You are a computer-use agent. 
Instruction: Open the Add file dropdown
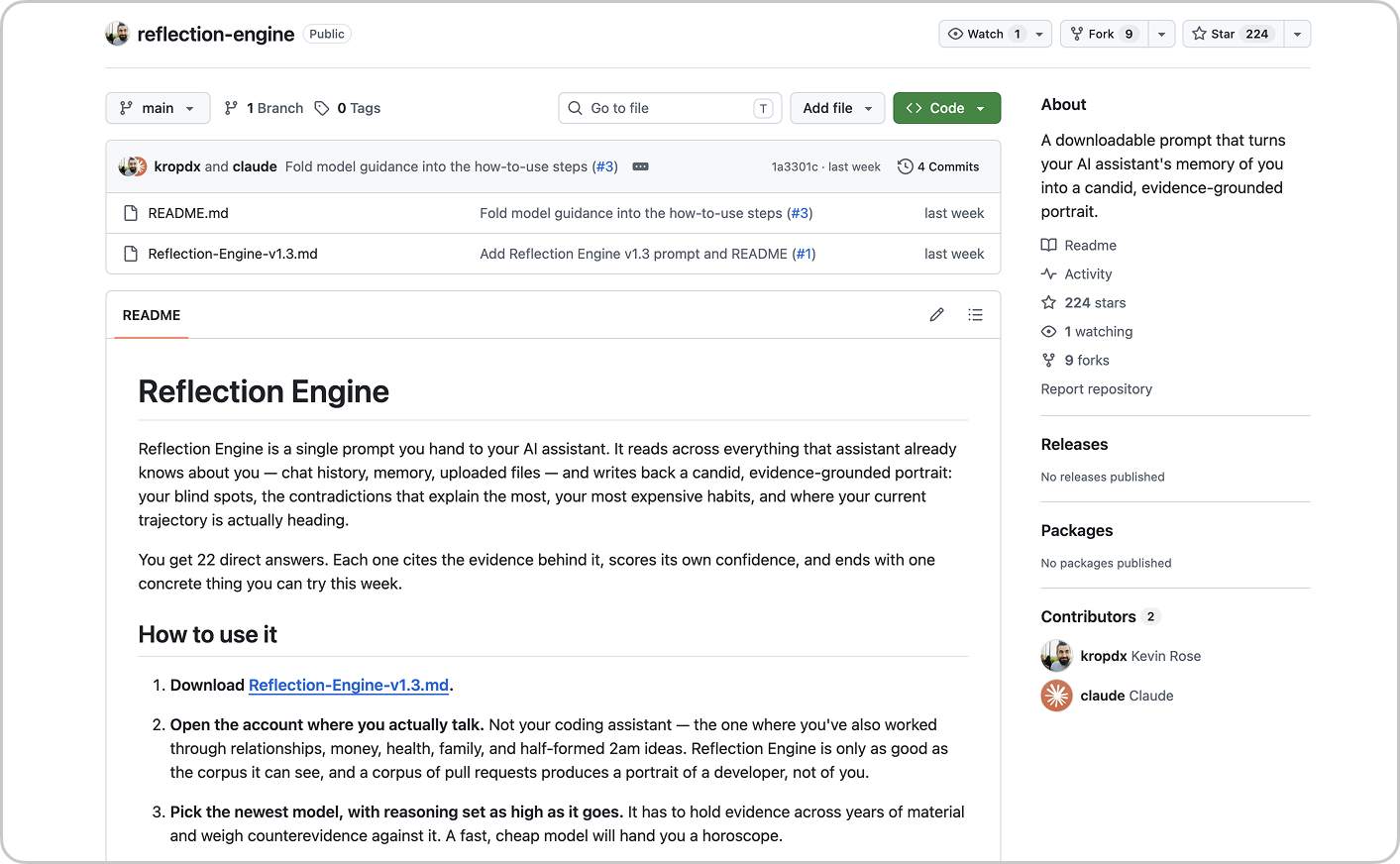click(838, 108)
